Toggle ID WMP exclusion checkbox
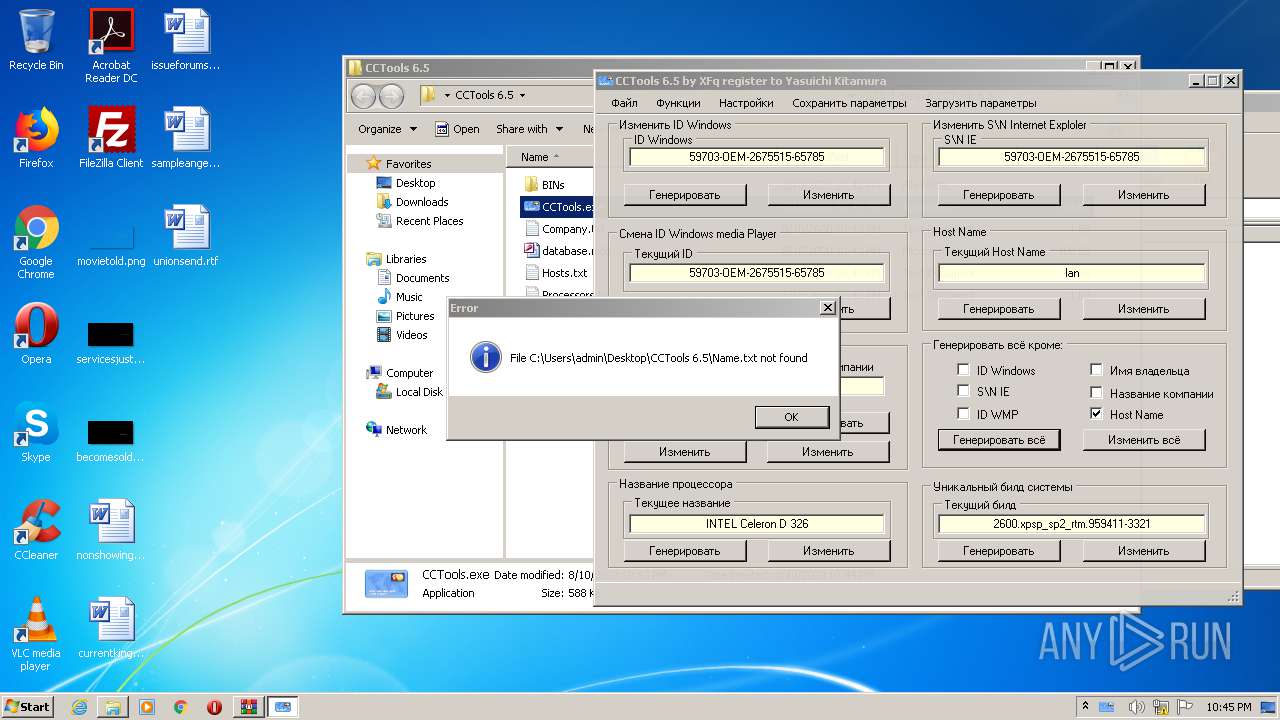This screenshot has height=720, width=1280. (964, 413)
